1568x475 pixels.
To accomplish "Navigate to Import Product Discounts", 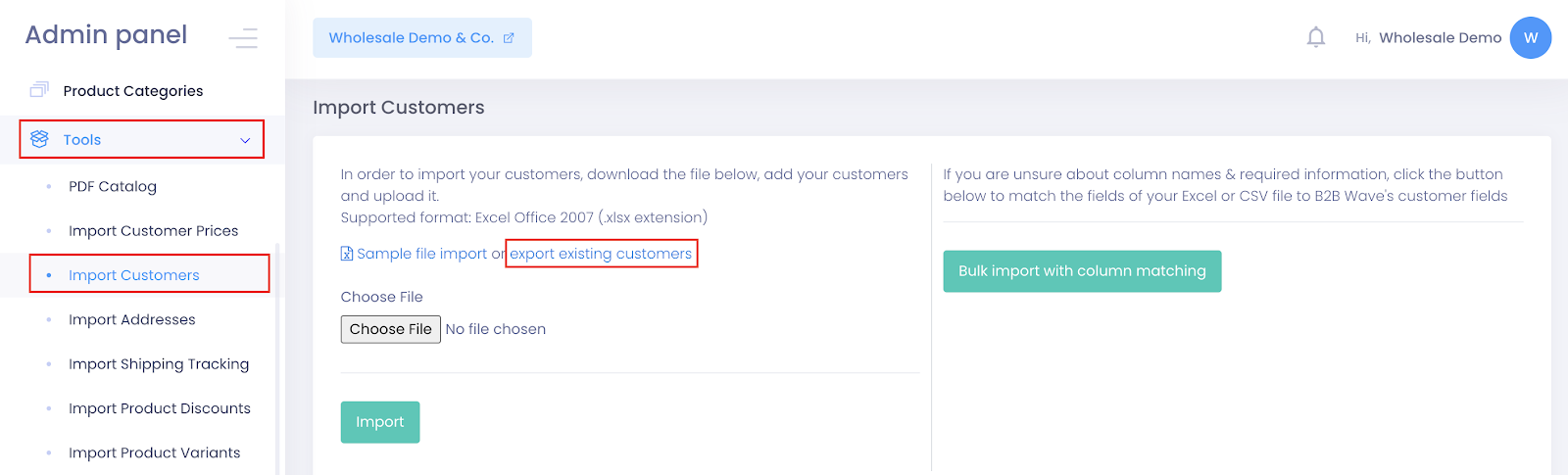I will (160, 408).
